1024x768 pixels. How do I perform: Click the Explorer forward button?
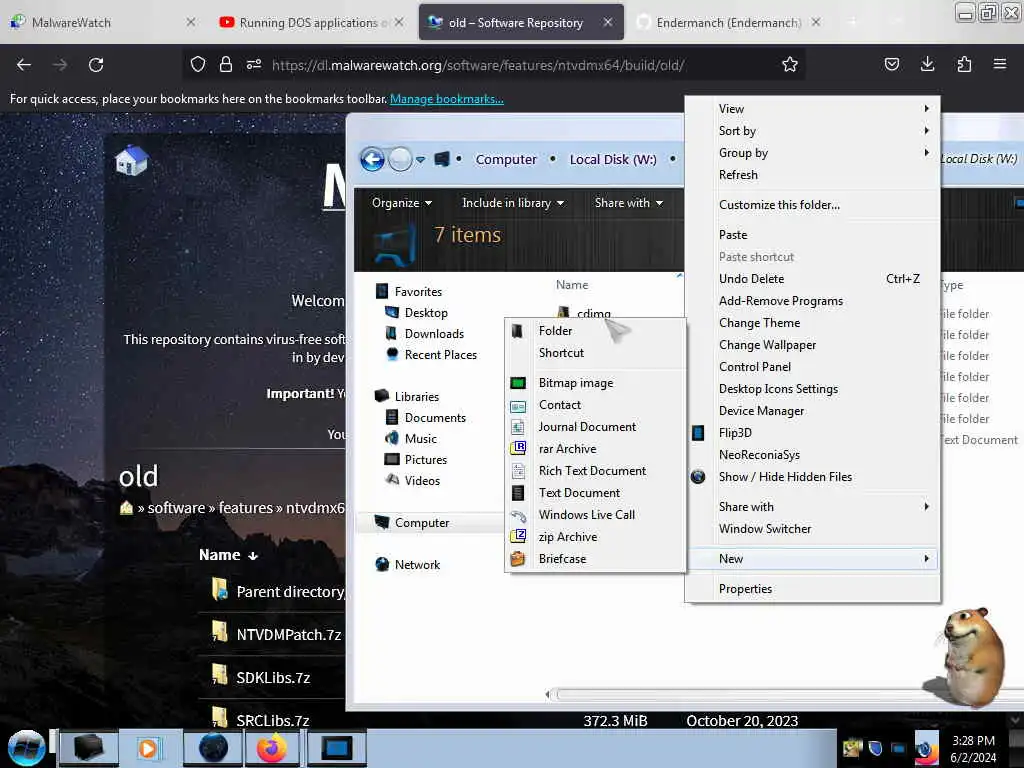pos(400,159)
